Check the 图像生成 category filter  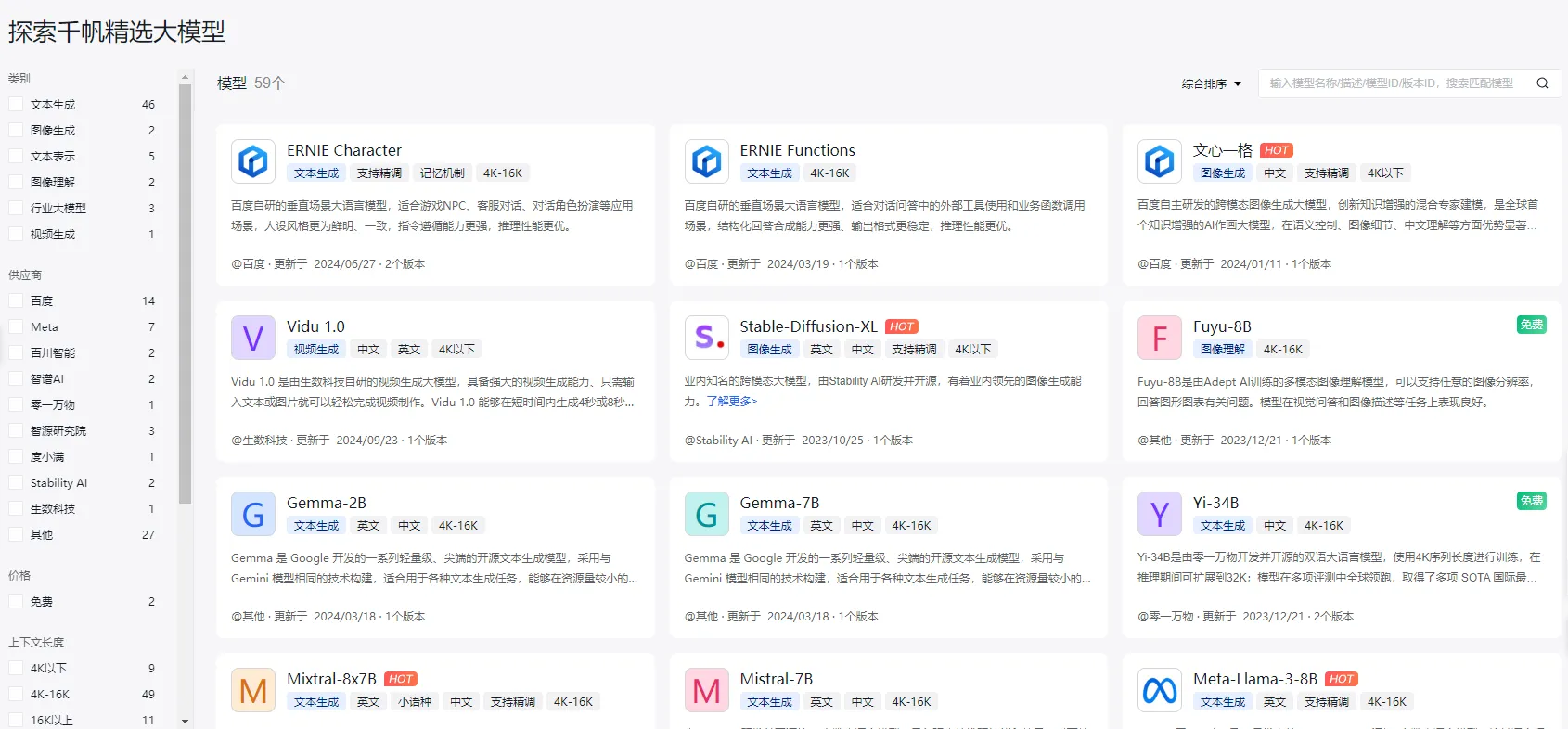coord(16,131)
